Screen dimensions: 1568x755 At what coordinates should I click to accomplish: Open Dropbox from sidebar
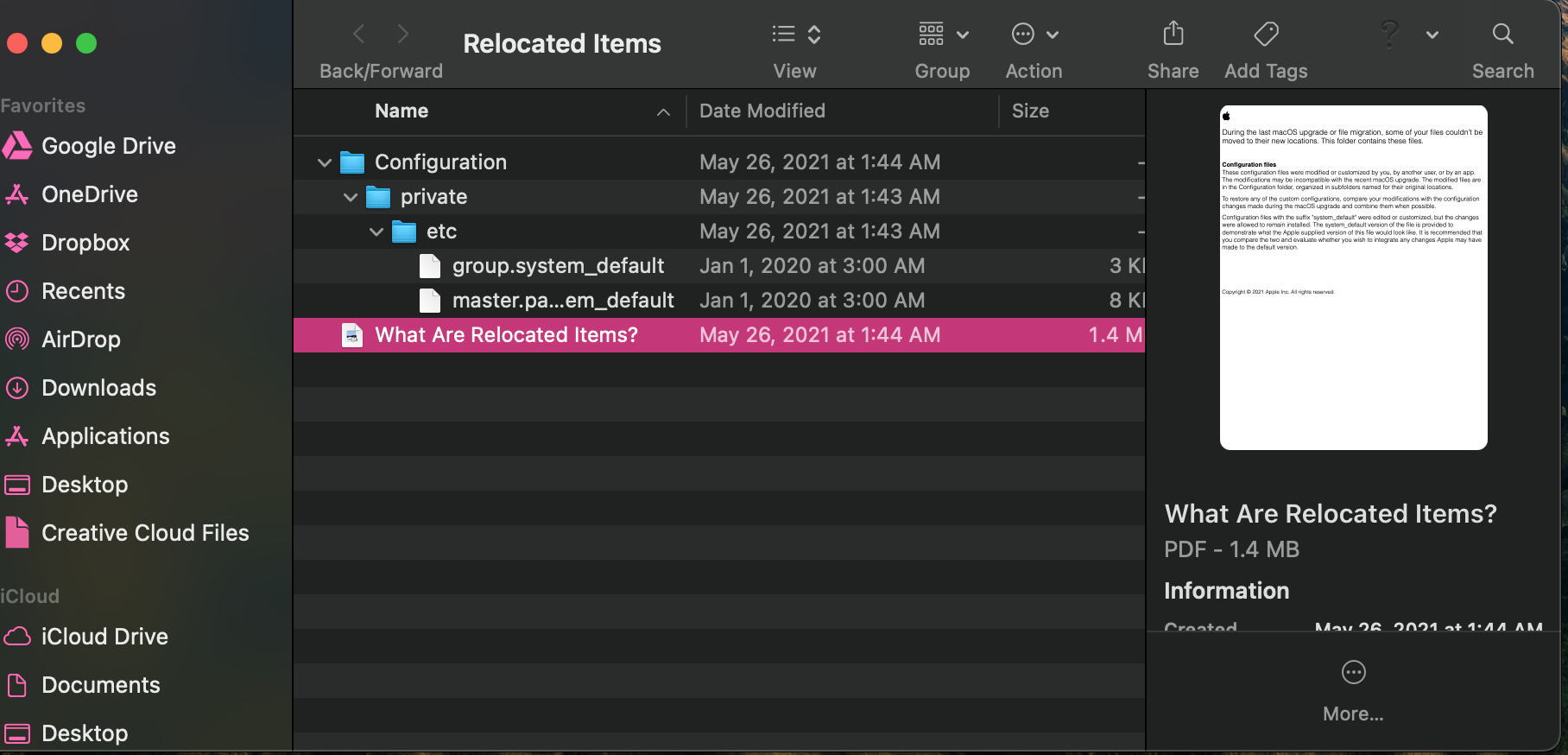(x=85, y=243)
